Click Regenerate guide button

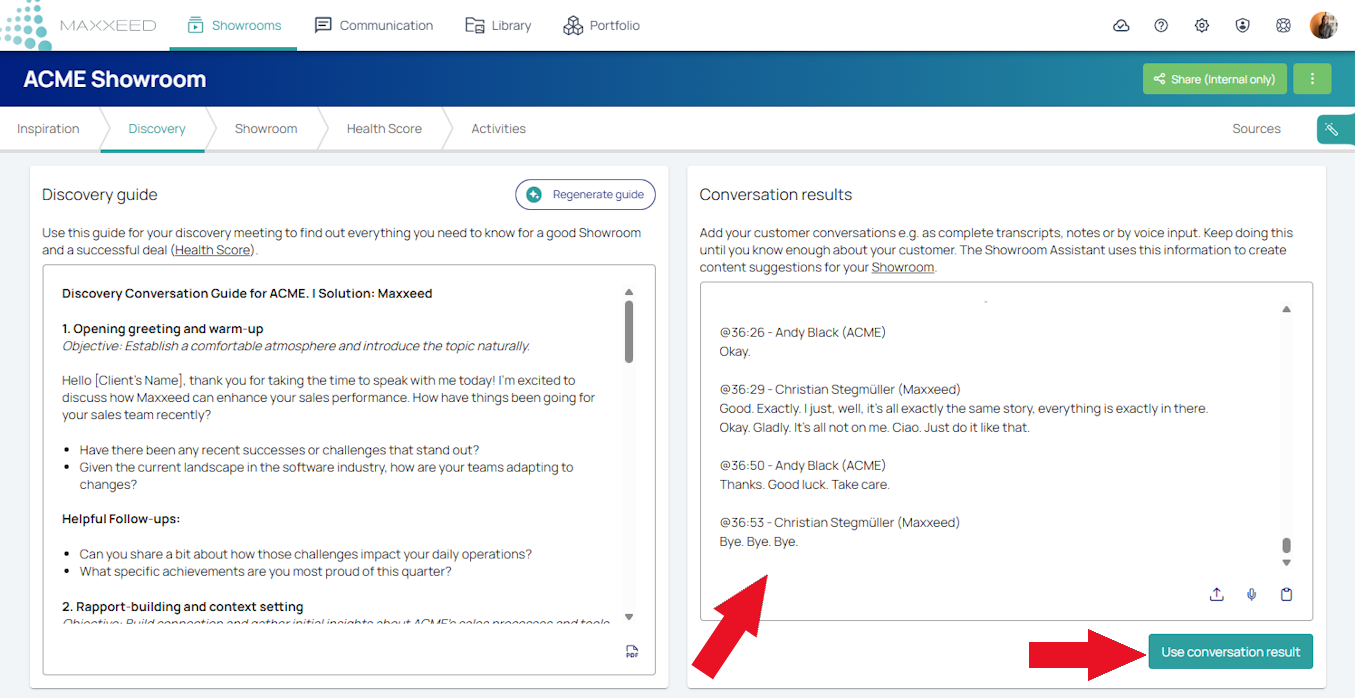[585, 195]
